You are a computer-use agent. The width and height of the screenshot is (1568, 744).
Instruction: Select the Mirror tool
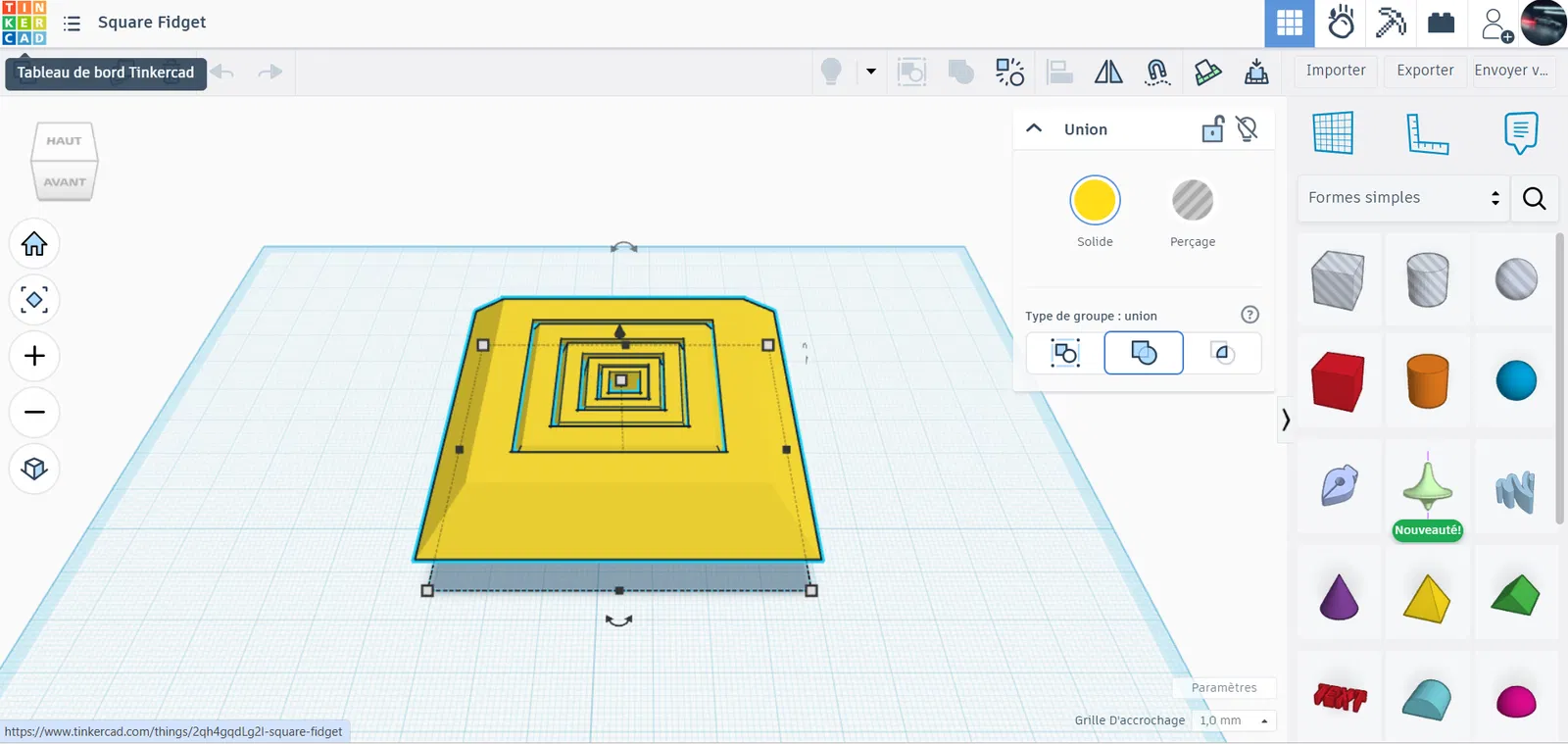pos(1108,72)
